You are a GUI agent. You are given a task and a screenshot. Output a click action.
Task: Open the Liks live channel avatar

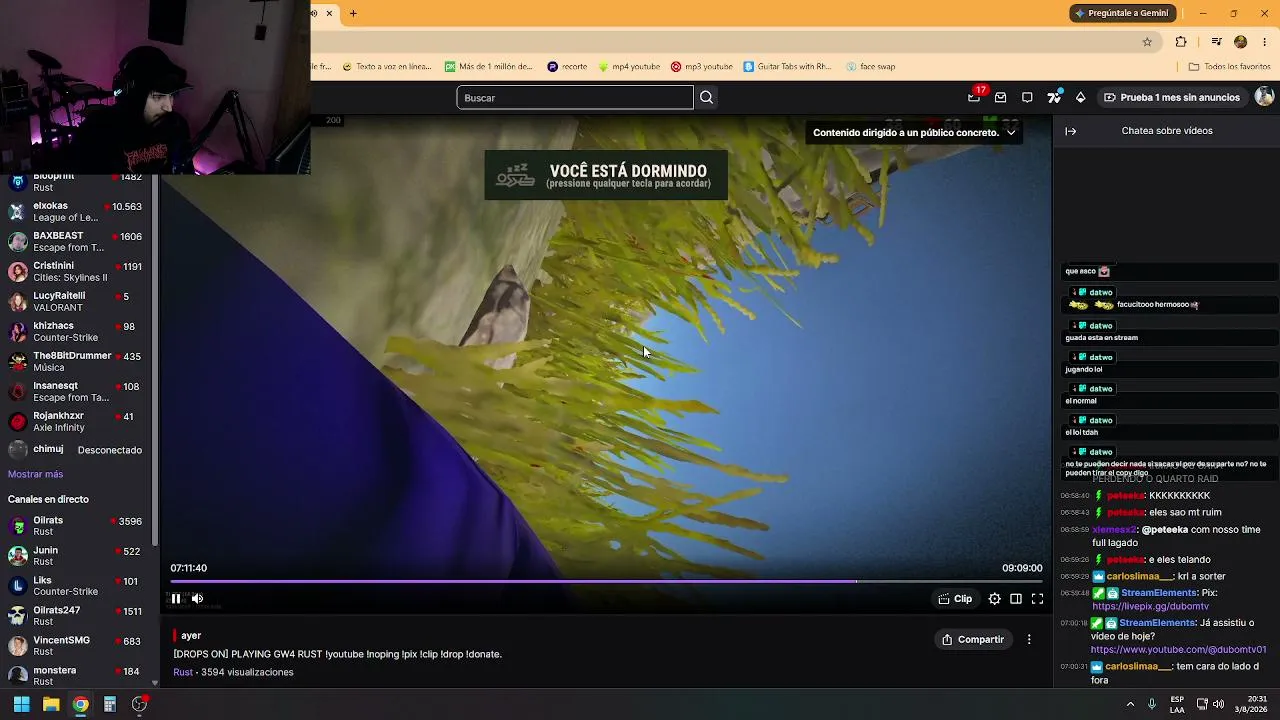(x=17, y=586)
